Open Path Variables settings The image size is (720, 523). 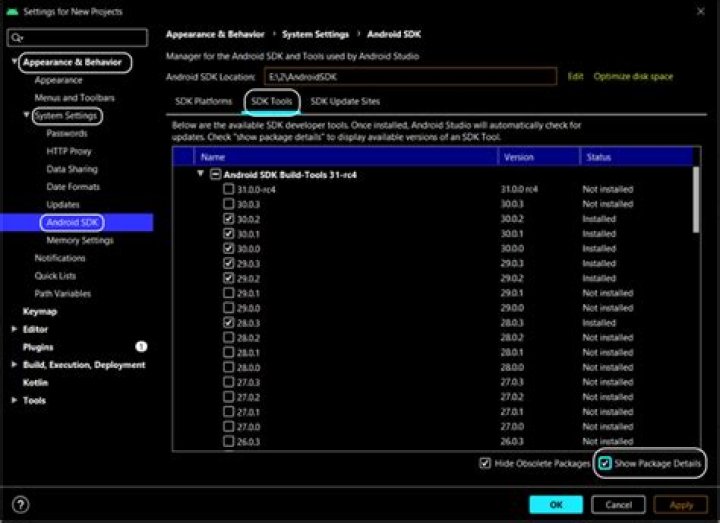click(62, 294)
